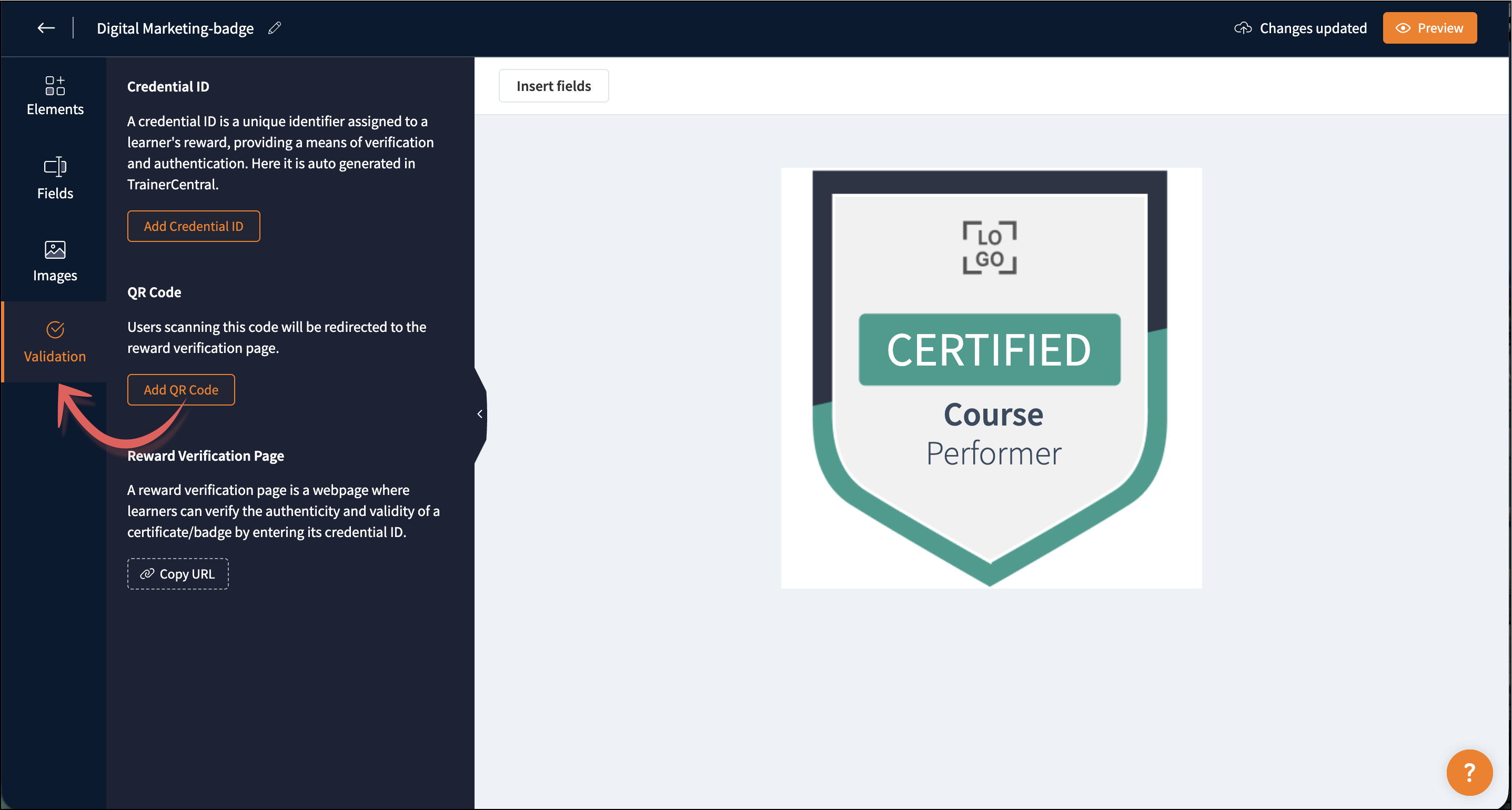The image size is (1512, 810).
Task: Select the Performer text on badge
Action: [x=993, y=453]
